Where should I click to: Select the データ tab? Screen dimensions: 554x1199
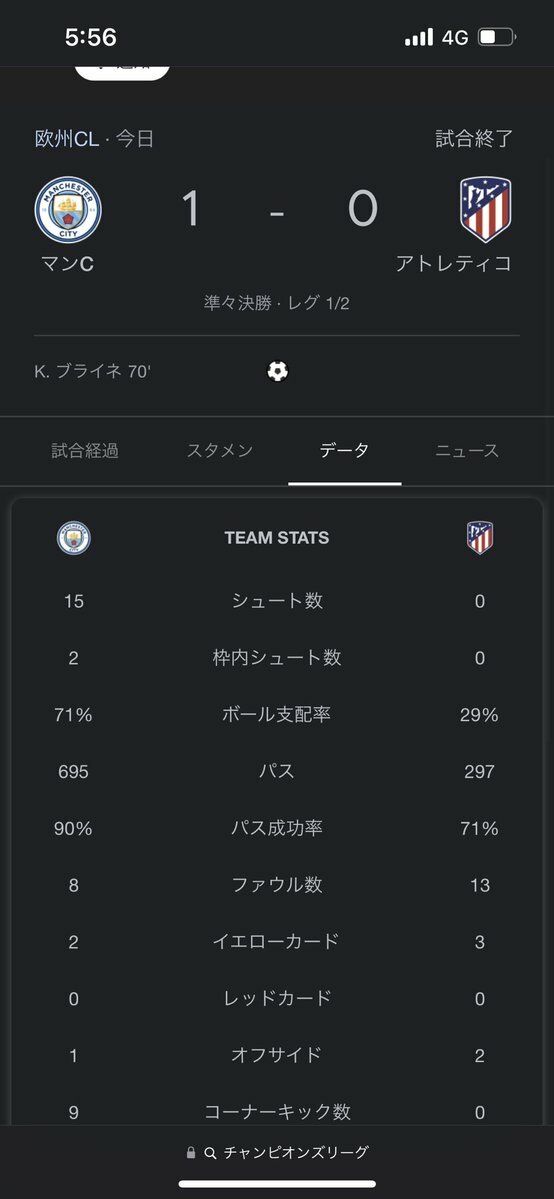(x=344, y=450)
